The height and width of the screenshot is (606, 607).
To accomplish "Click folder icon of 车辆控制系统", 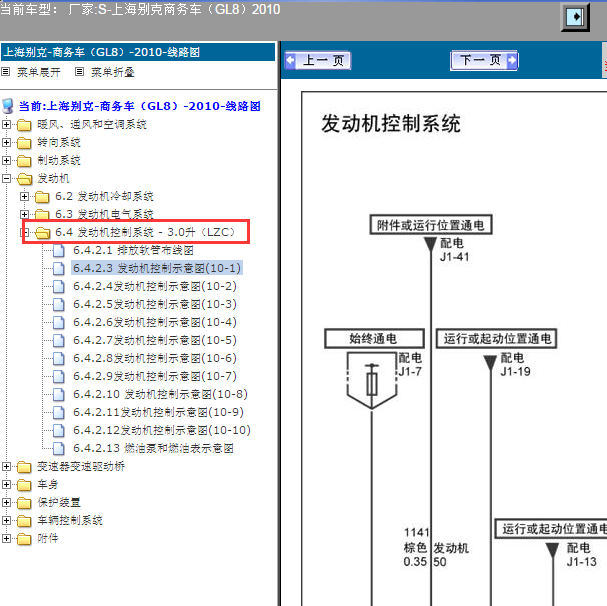I will coord(24,521).
